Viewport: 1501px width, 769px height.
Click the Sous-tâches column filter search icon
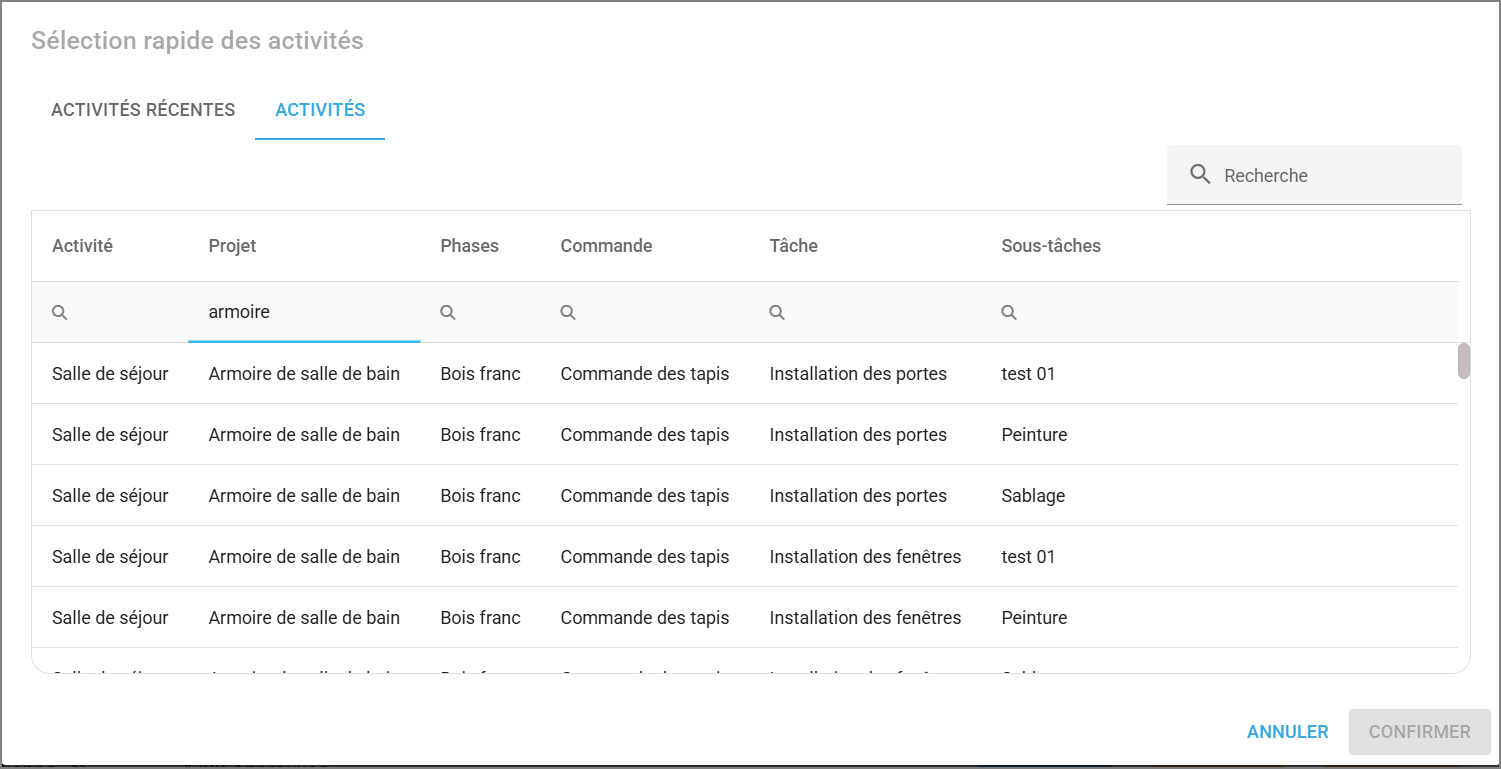pyautogui.click(x=1009, y=313)
